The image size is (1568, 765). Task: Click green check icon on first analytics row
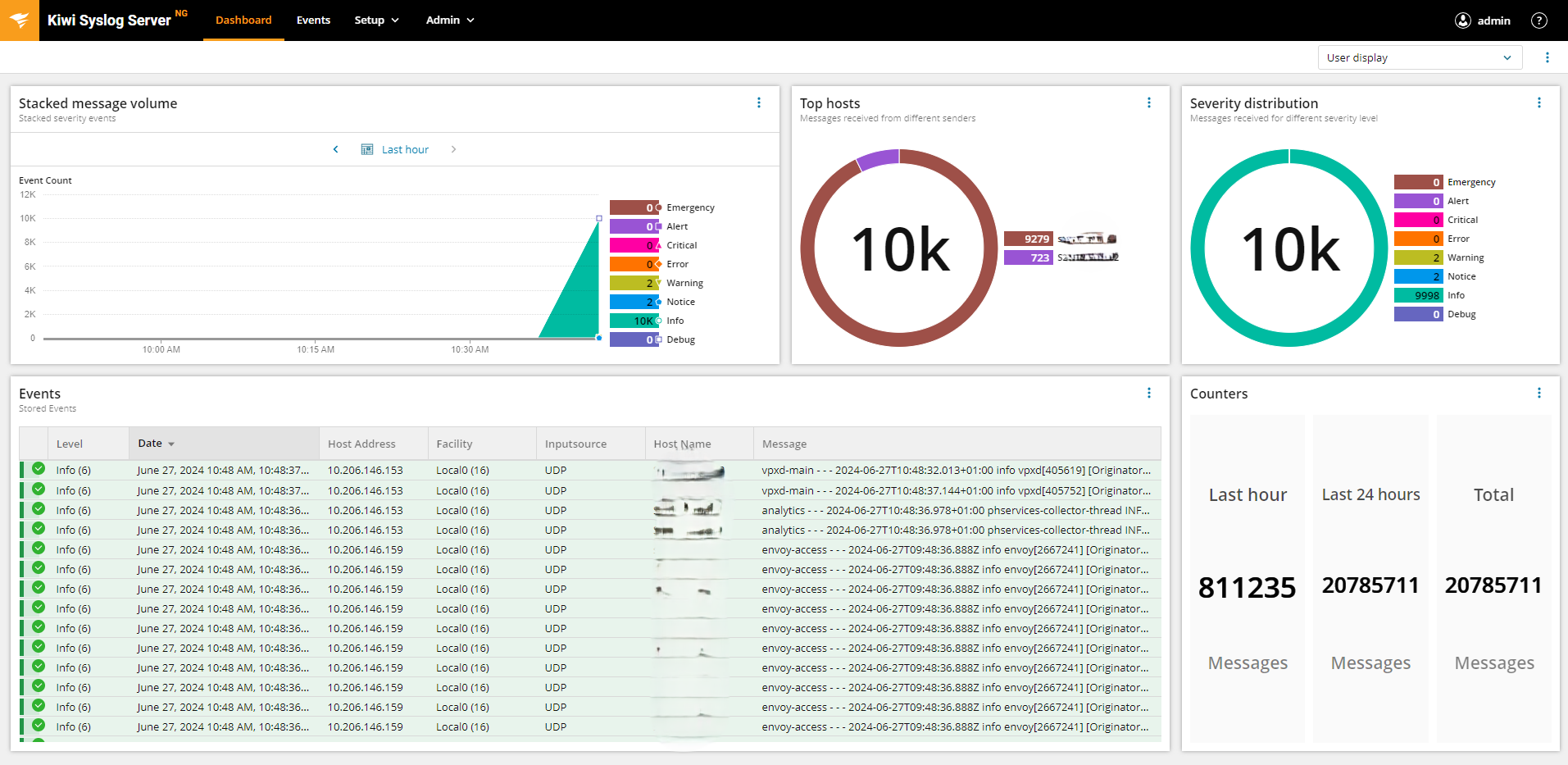(x=39, y=509)
